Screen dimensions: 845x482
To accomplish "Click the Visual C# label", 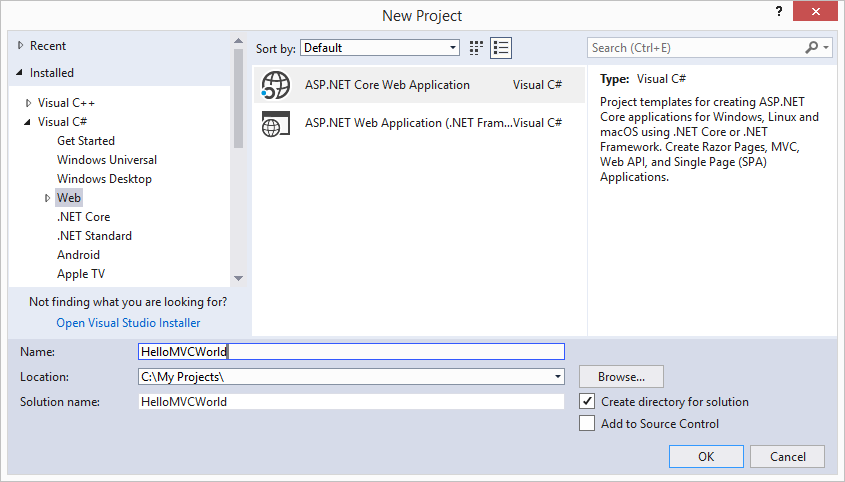I will pyautogui.click(x=62, y=122).
